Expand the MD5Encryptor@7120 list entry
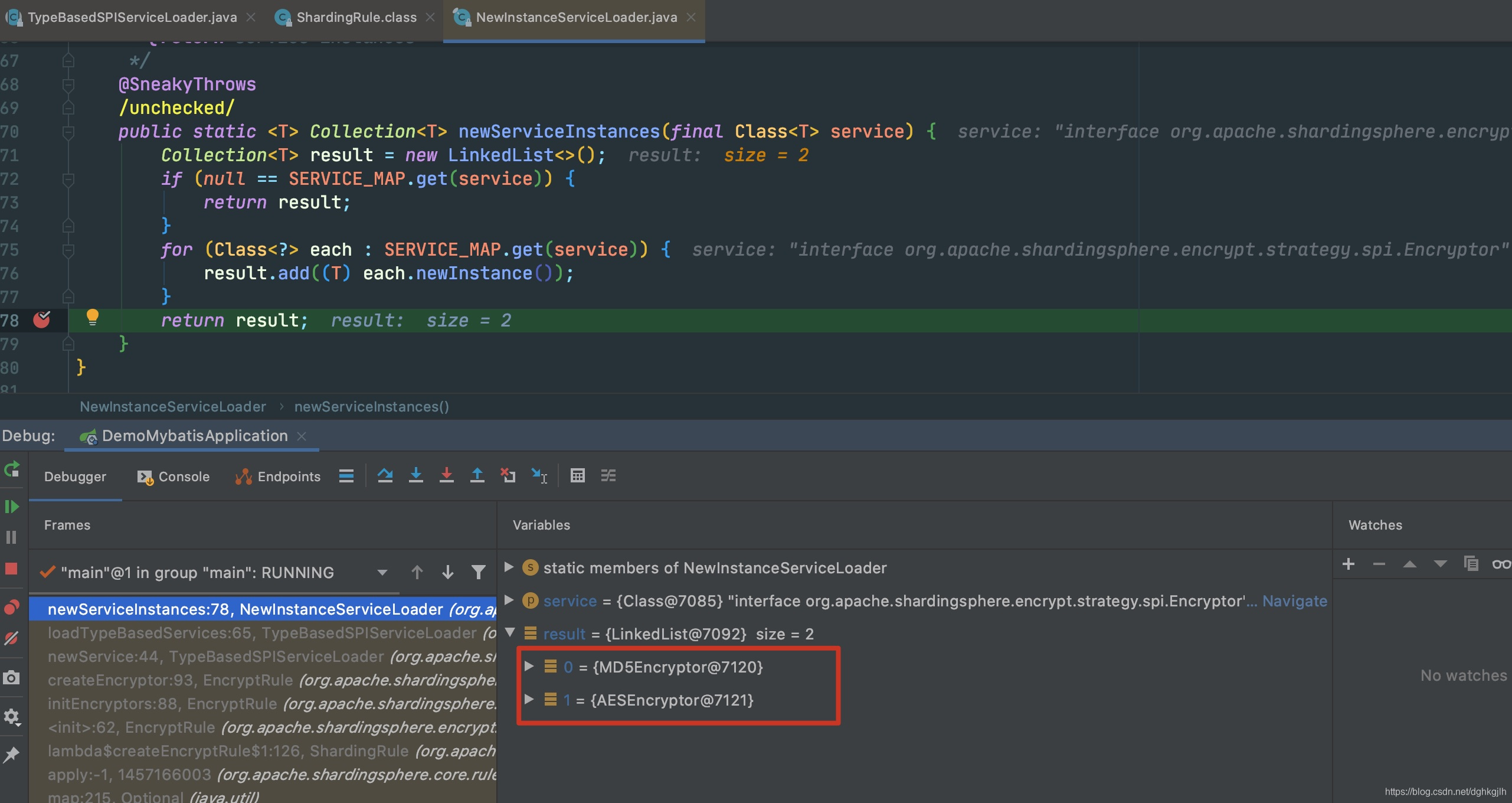The height and width of the screenshot is (803, 1512). tap(529, 666)
